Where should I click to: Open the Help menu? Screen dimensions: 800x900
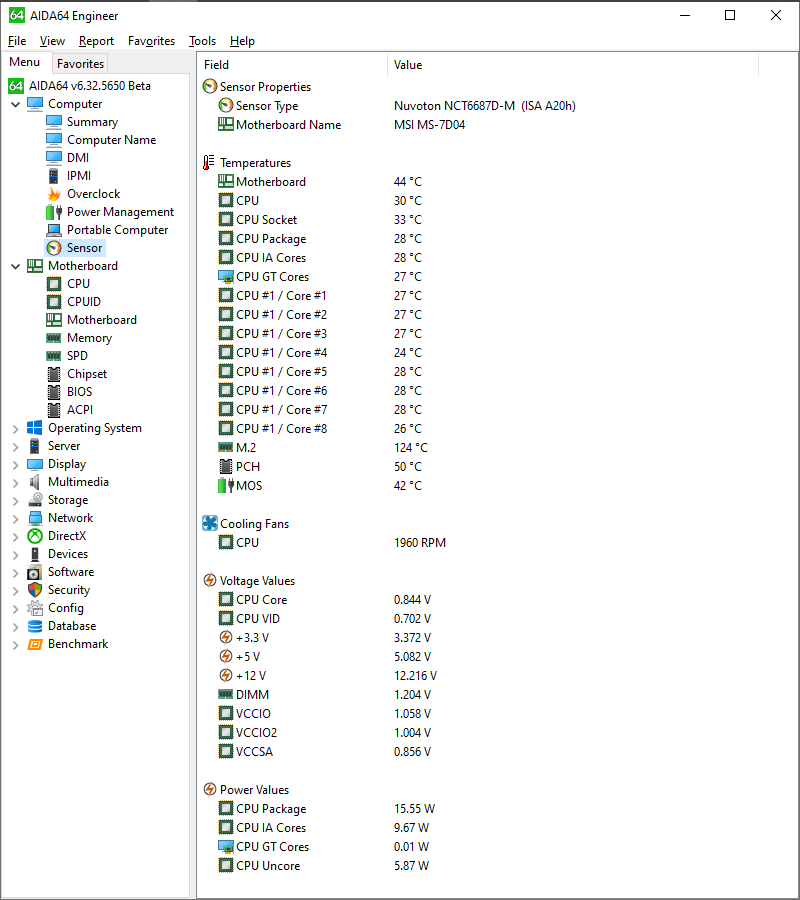tap(242, 41)
